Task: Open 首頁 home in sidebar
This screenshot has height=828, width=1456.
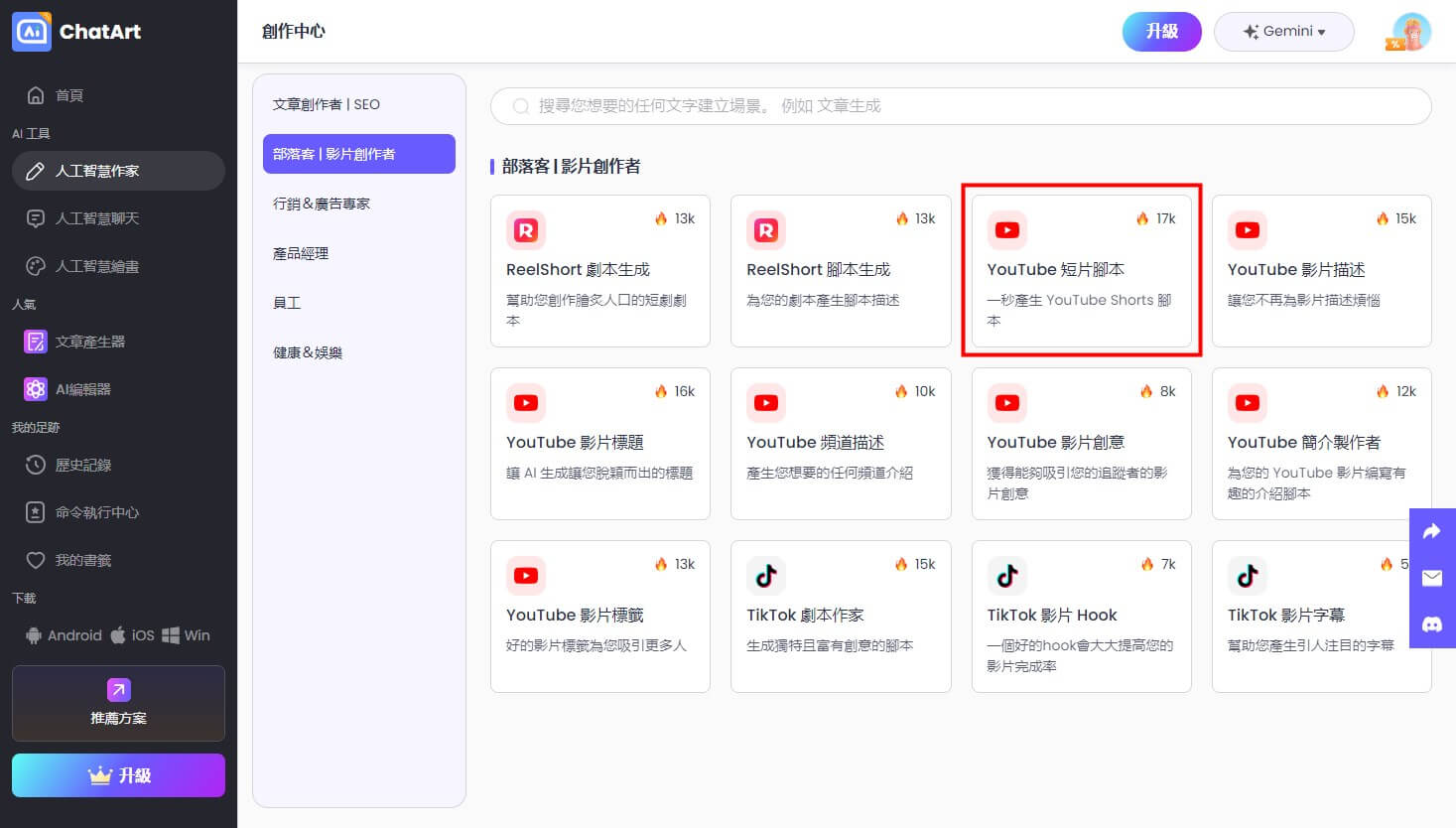Action: click(118, 95)
